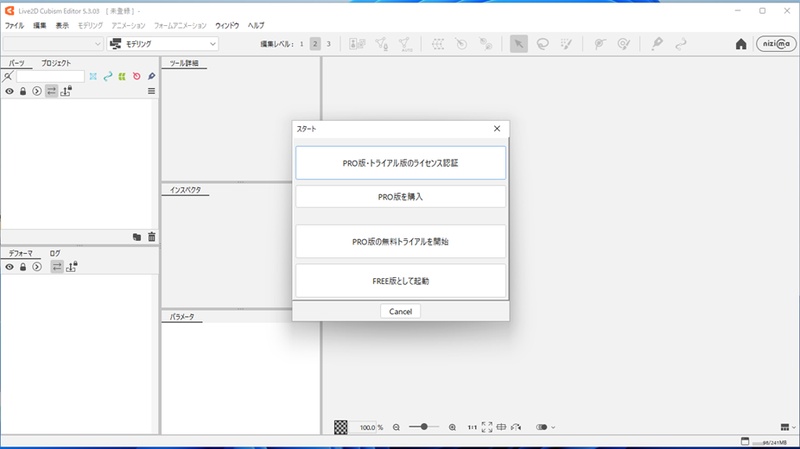800x449 pixels.
Task: Select the brush selection tool
Action: point(566,44)
